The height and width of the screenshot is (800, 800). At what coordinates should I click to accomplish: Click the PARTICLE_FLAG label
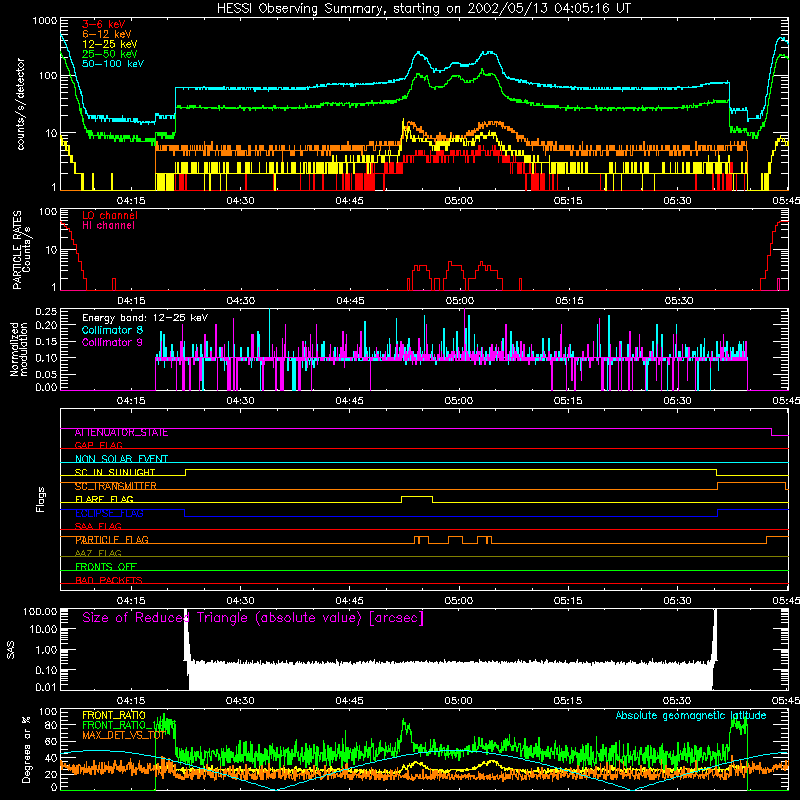coord(112,540)
